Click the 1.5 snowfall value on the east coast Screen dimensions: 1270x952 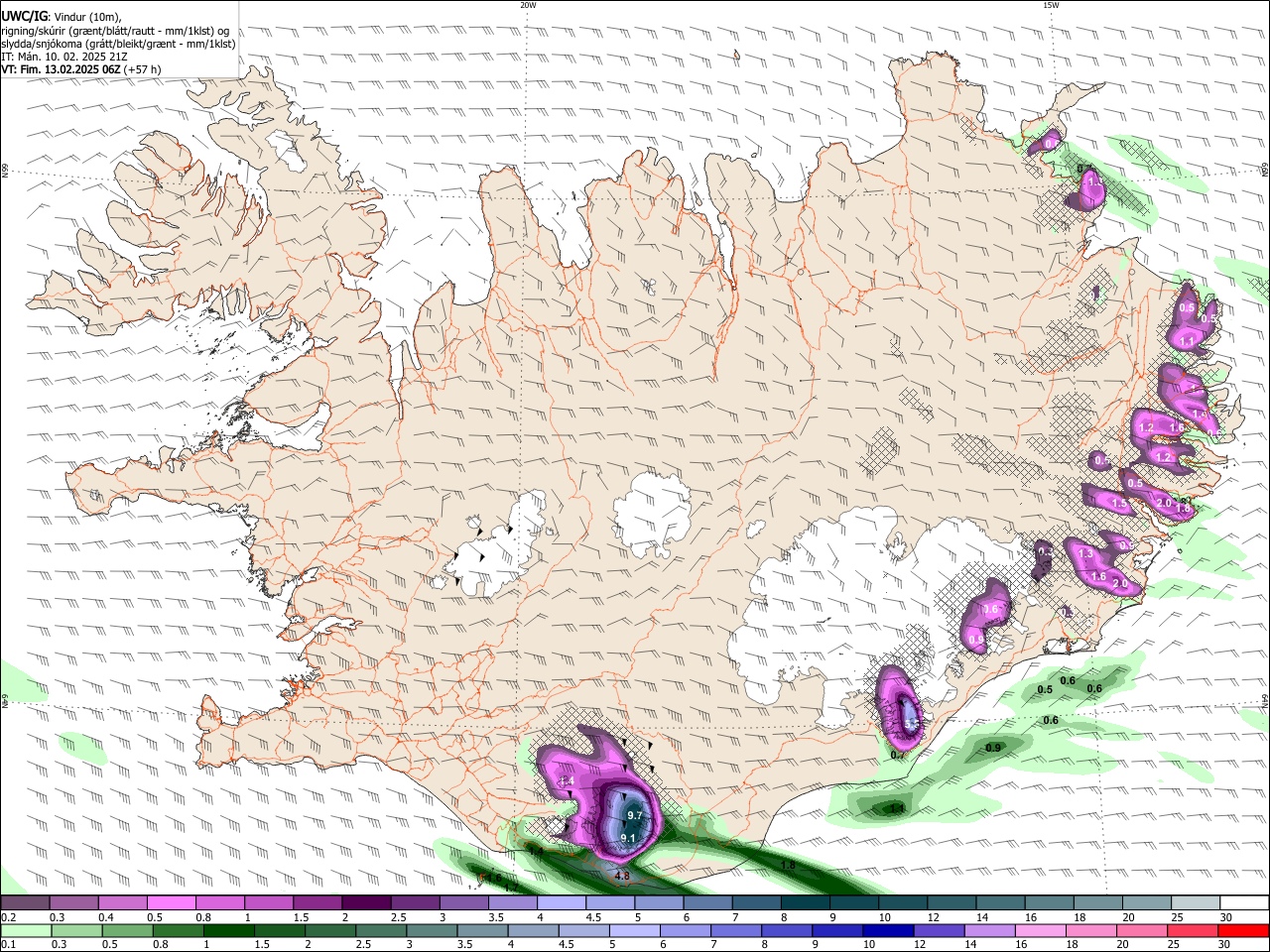1119,504
